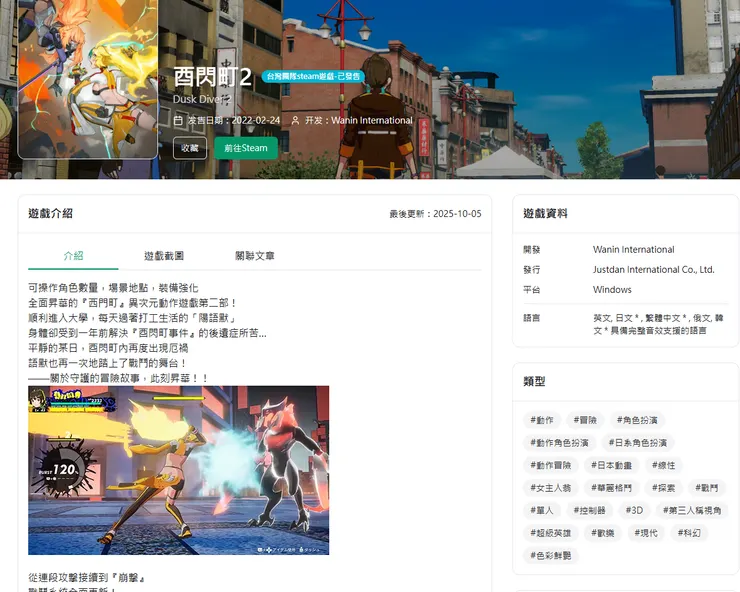The image size is (740, 592).
Task: Choose the #日本動畫 tag
Action: (x=612, y=465)
